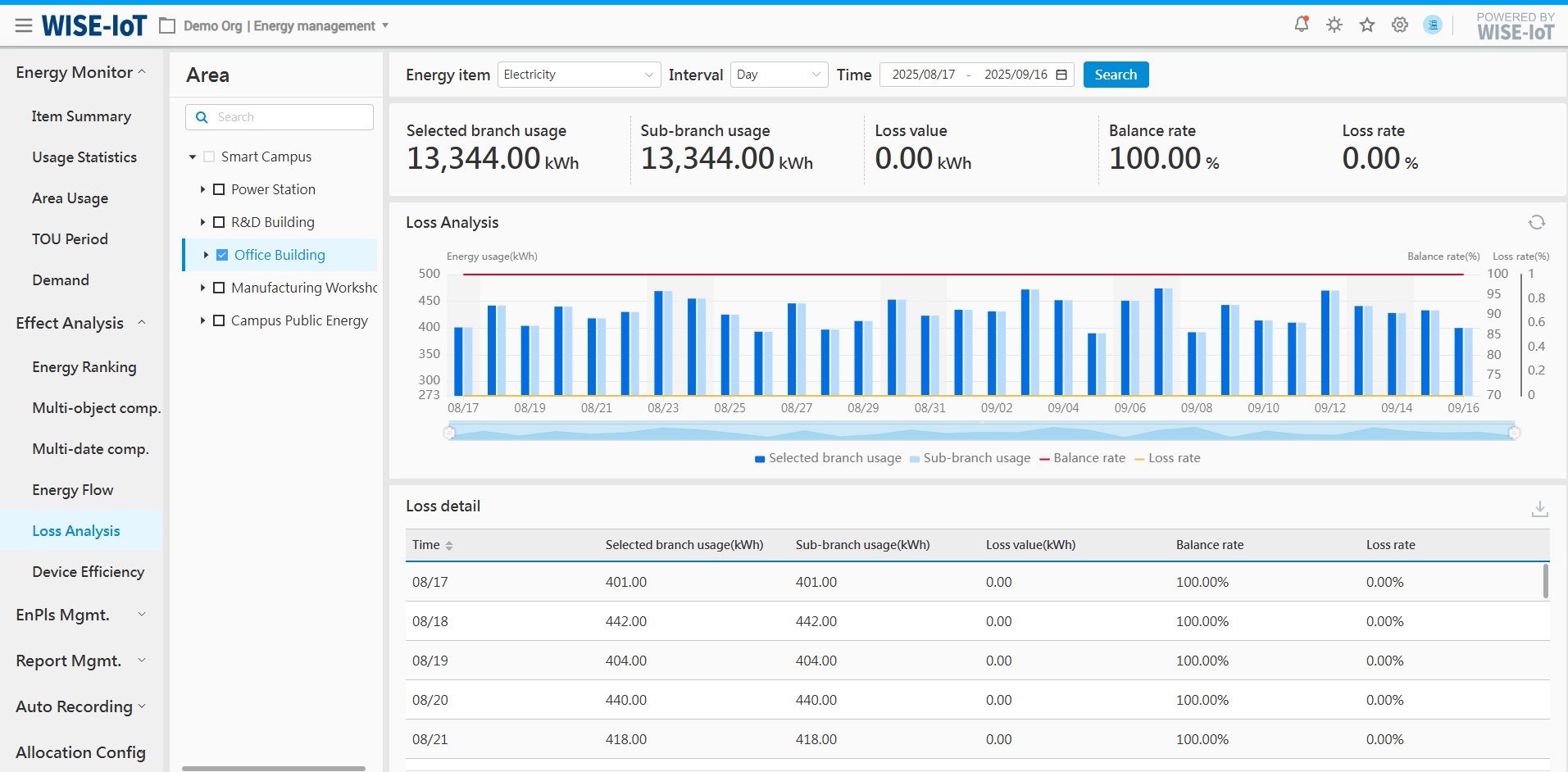Click the Search button

pyautogui.click(x=1116, y=75)
